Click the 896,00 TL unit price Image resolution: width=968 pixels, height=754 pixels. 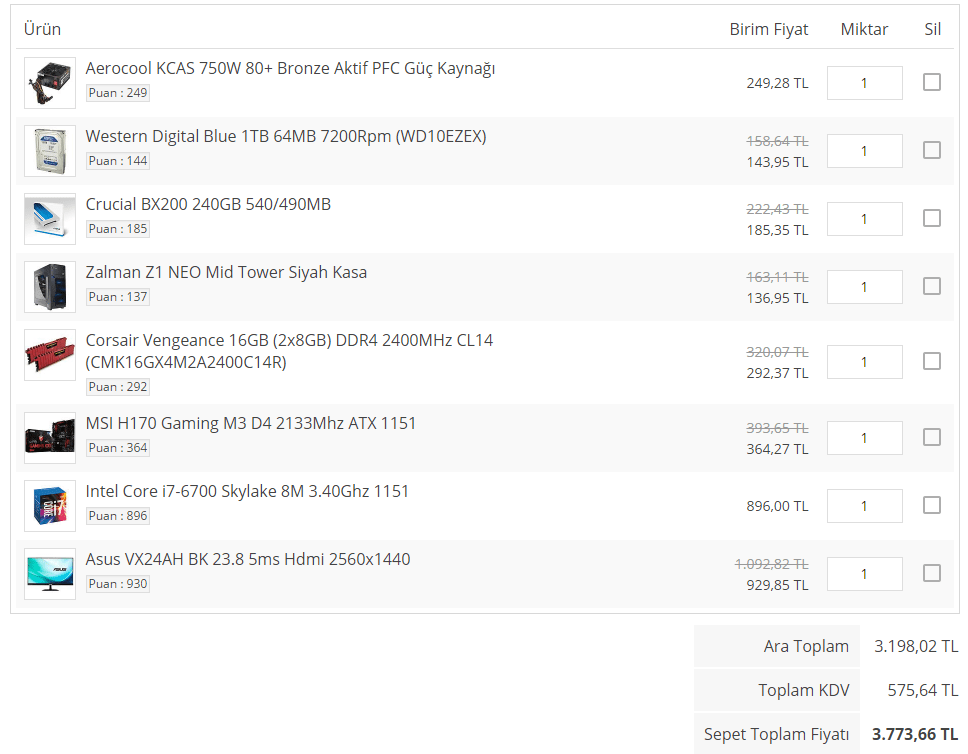pos(777,506)
